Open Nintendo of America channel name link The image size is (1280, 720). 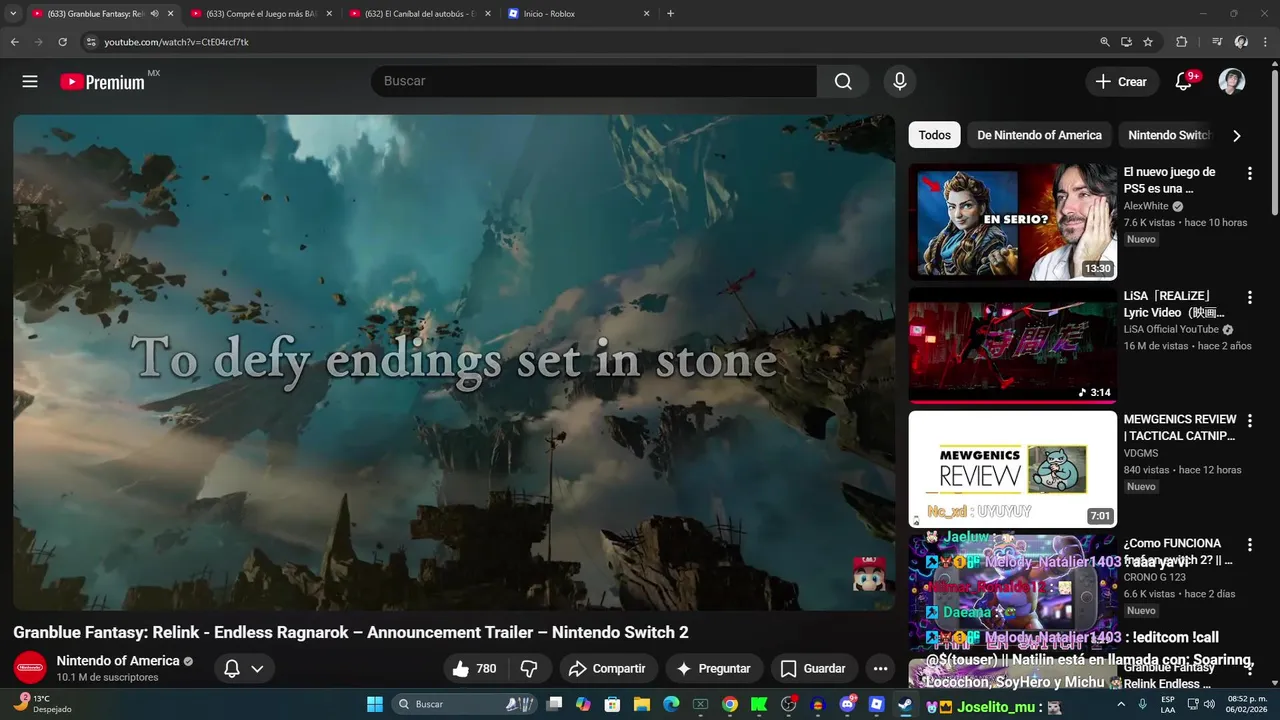(x=118, y=661)
